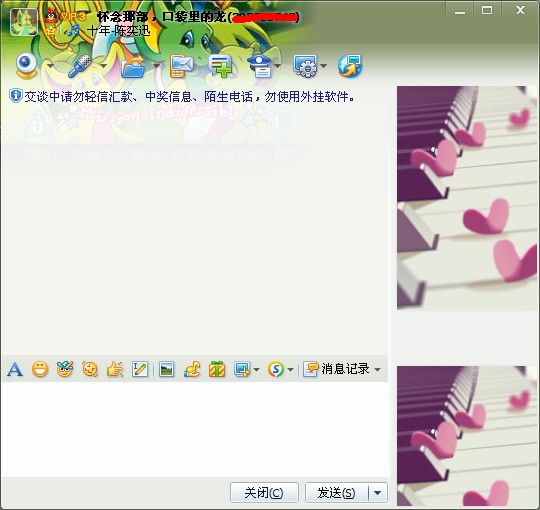The width and height of the screenshot is (540, 510).
Task: Expand screen capture options arrow
Action: coord(256,370)
